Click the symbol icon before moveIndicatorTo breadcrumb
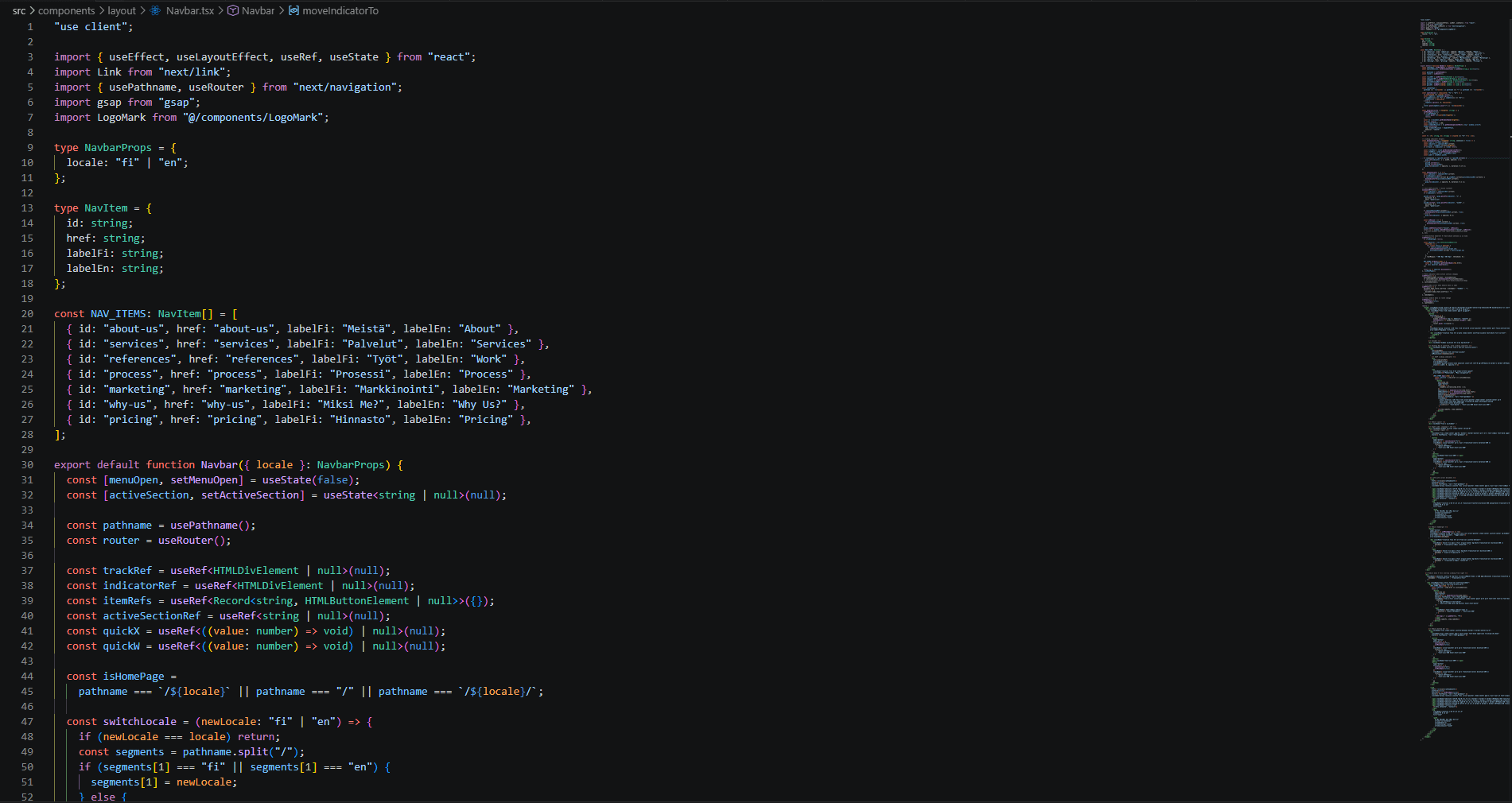 (294, 11)
